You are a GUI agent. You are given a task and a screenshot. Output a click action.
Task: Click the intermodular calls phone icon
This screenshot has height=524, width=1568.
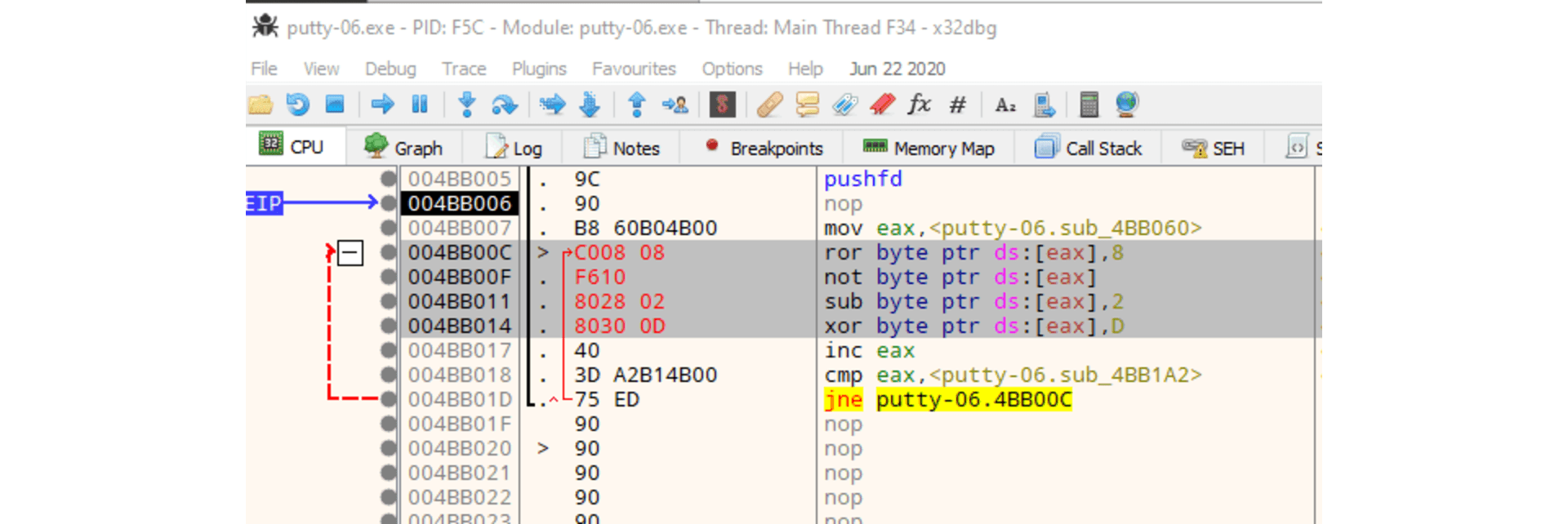pyautogui.click(x=1044, y=104)
